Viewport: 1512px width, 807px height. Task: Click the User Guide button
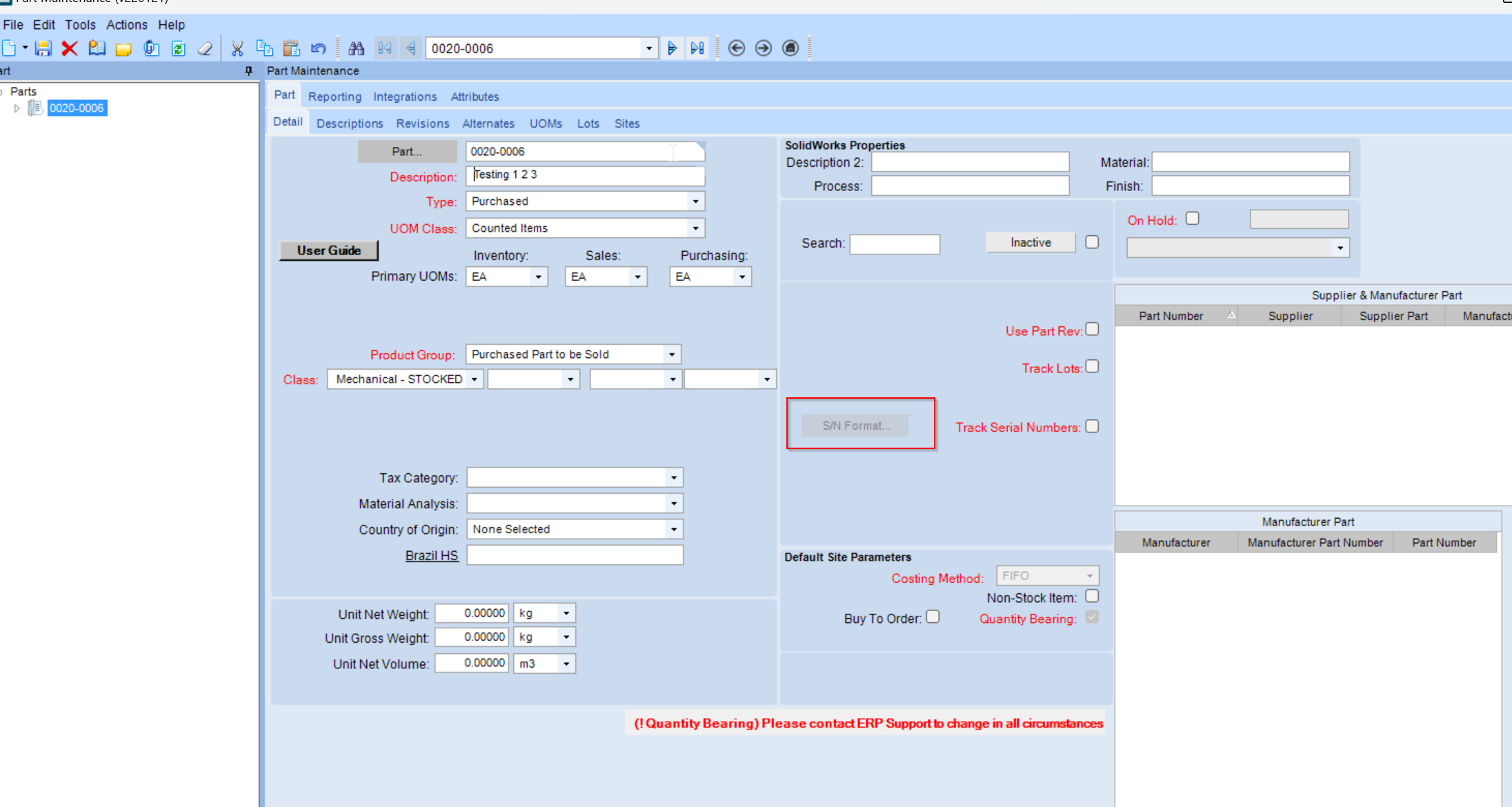(x=329, y=250)
